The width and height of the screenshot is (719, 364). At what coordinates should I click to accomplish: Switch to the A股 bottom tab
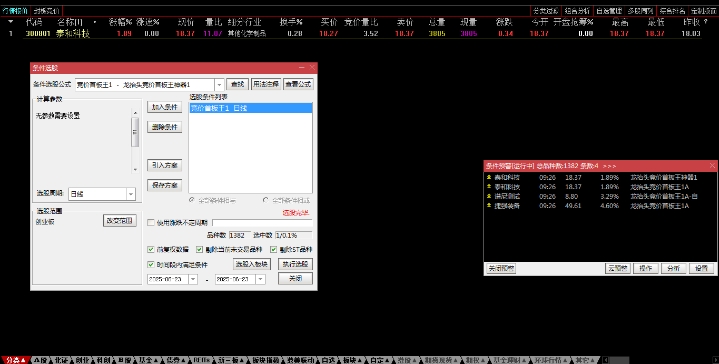coord(41,360)
